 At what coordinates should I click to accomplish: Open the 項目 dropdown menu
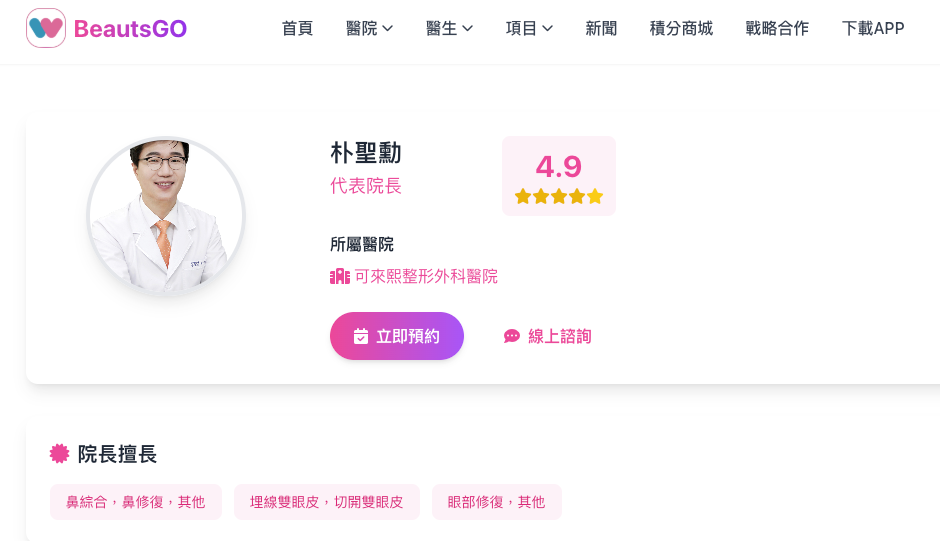coord(529,28)
